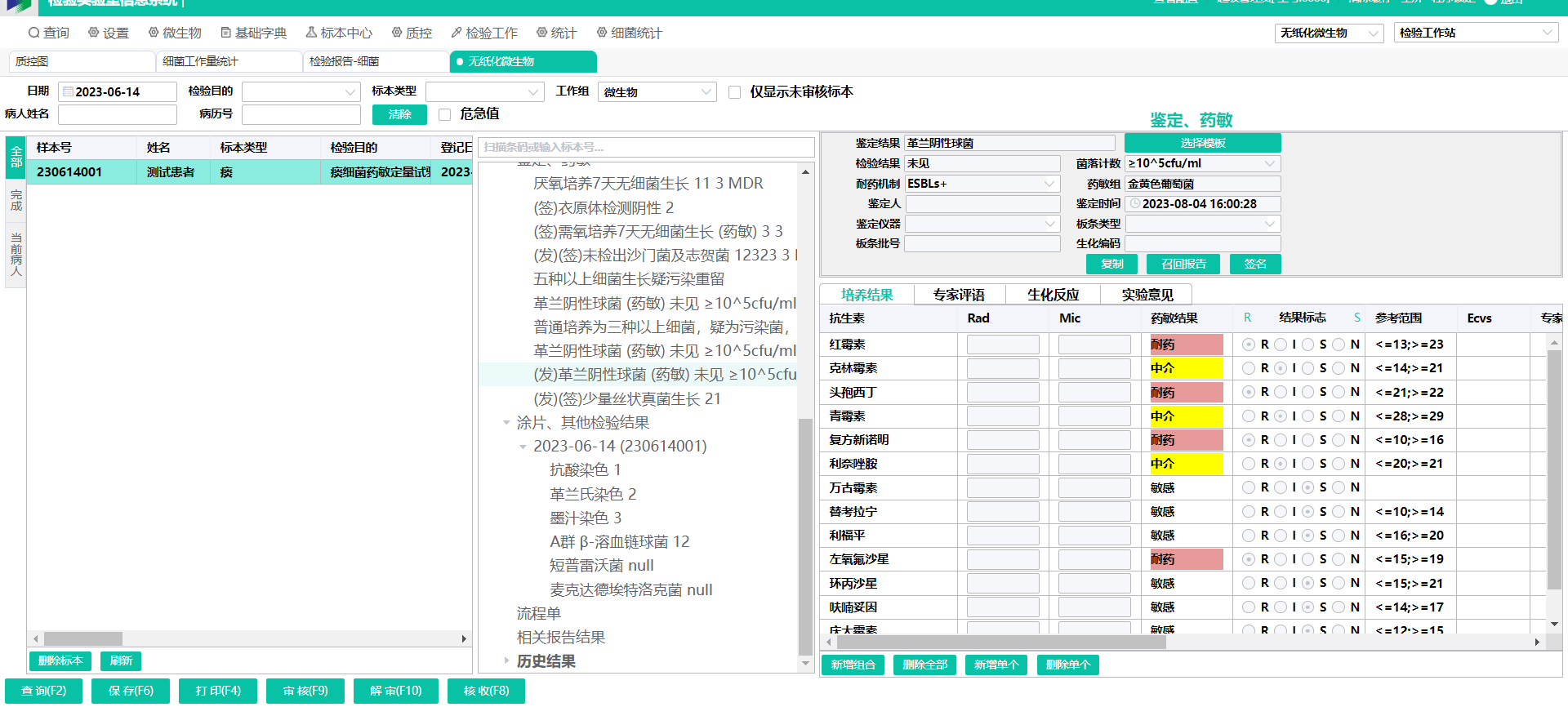This screenshot has height=707, width=1568.
Task: Open the 标本中心 flask menu
Action: (x=339, y=33)
